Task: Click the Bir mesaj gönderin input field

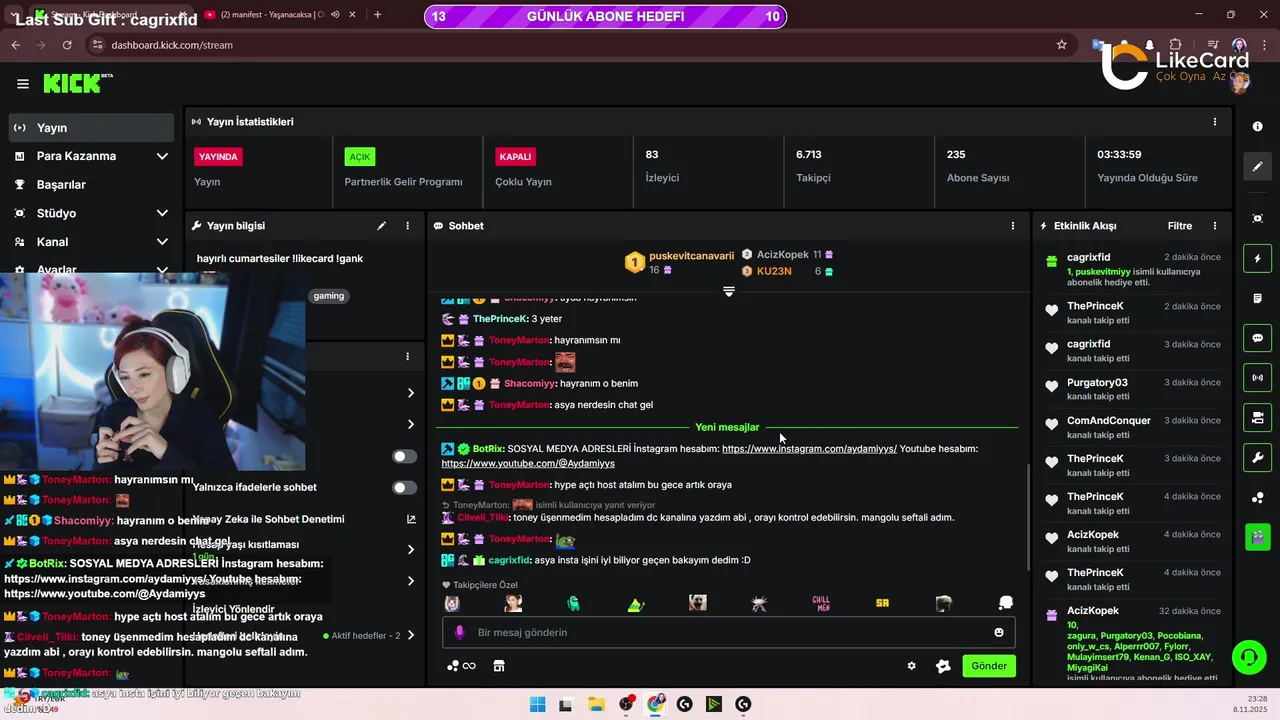Action: click(x=729, y=632)
